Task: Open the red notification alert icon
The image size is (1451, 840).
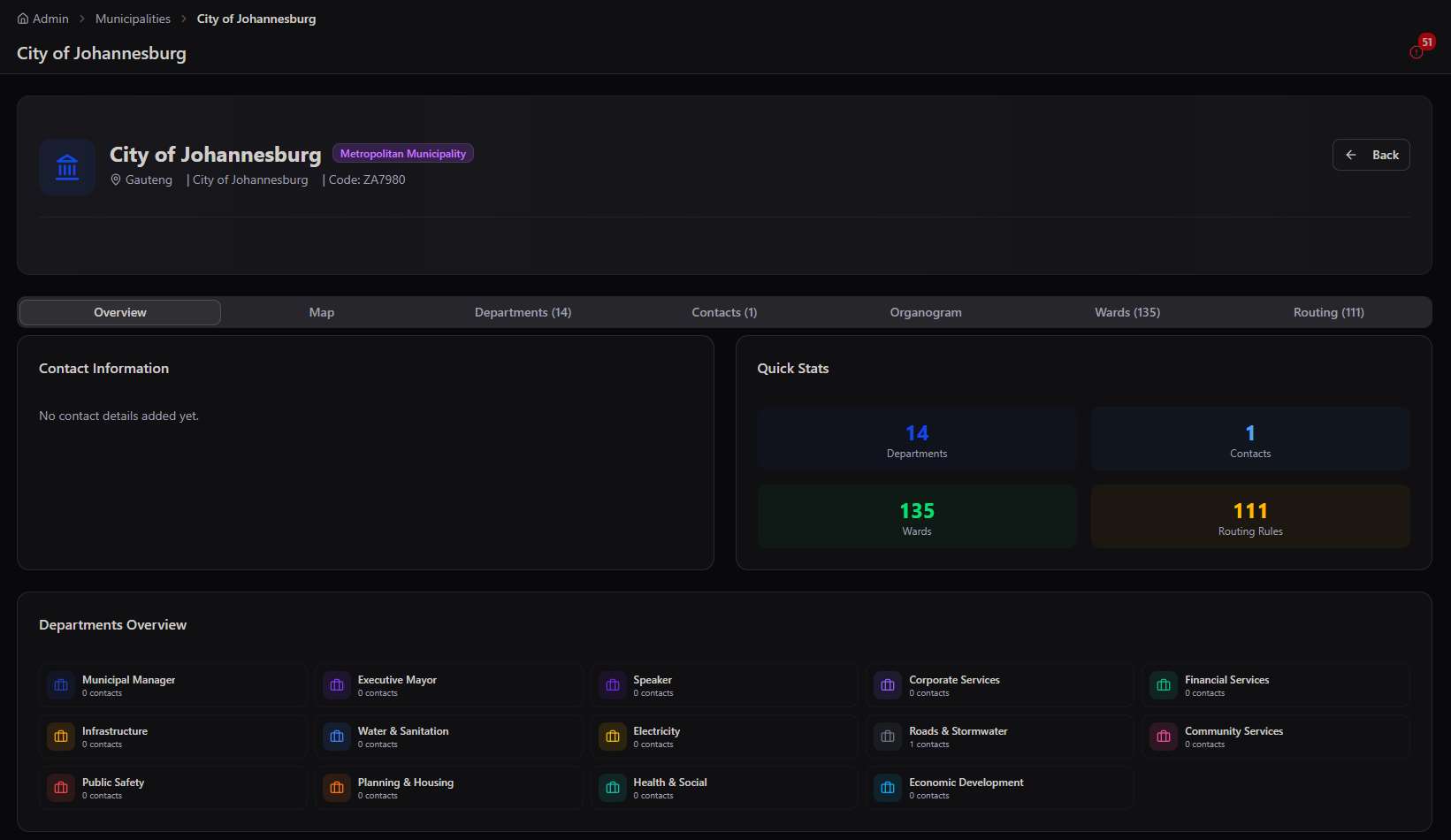Action: click(1417, 52)
